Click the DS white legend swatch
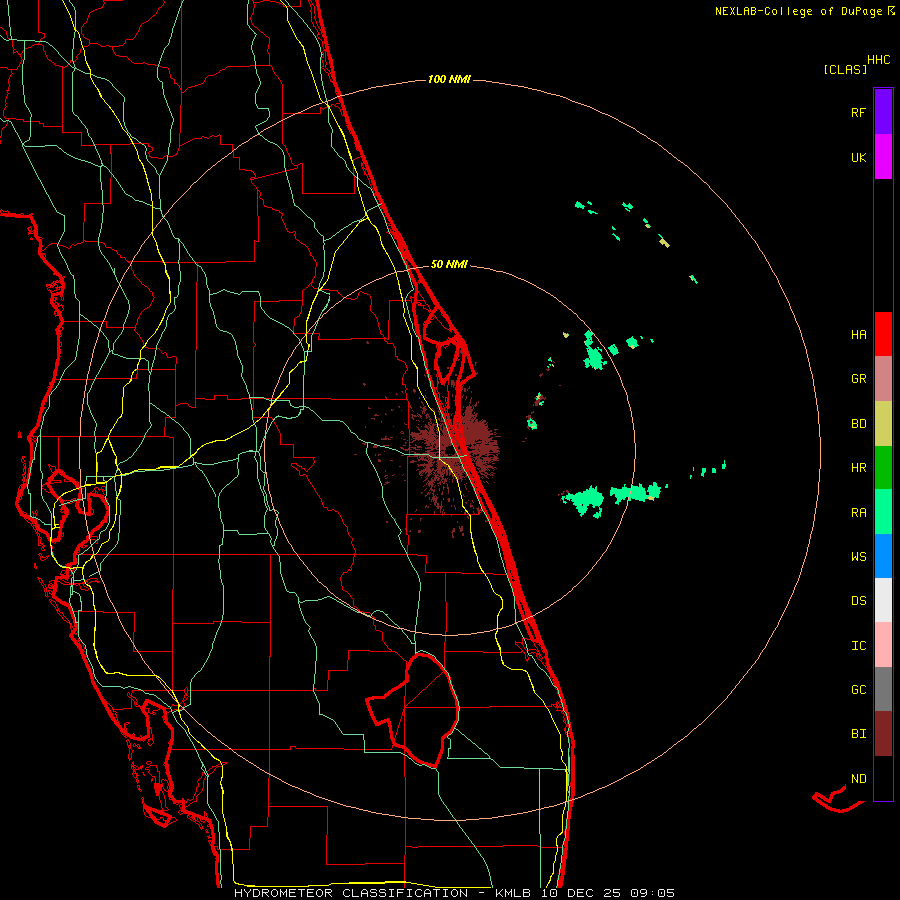This screenshot has width=900, height=900. [883, 600]
